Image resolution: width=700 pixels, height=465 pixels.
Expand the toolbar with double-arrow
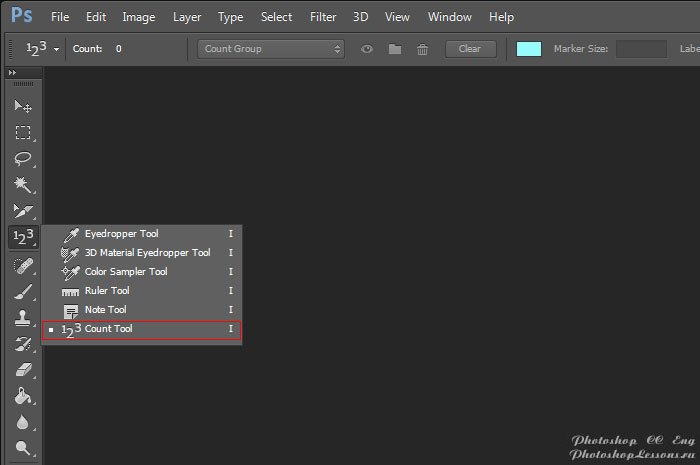13,73
